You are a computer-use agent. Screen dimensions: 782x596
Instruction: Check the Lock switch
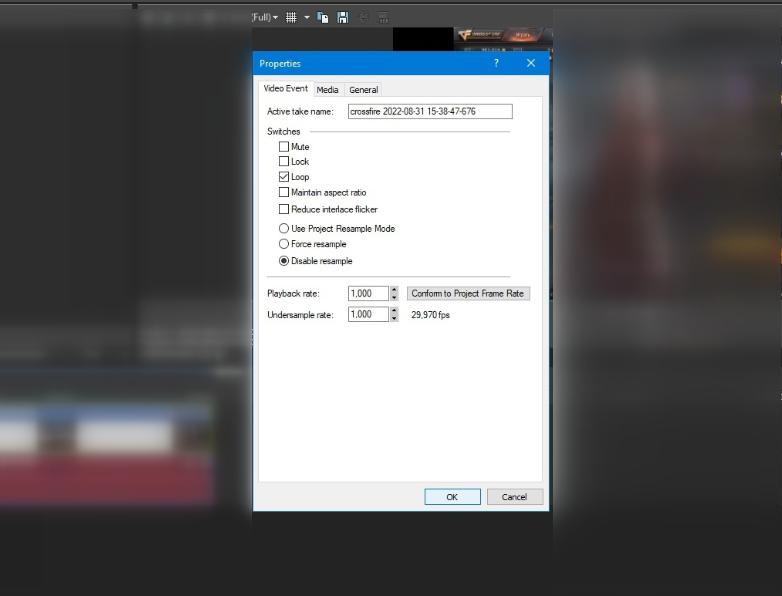click(284, 161)
